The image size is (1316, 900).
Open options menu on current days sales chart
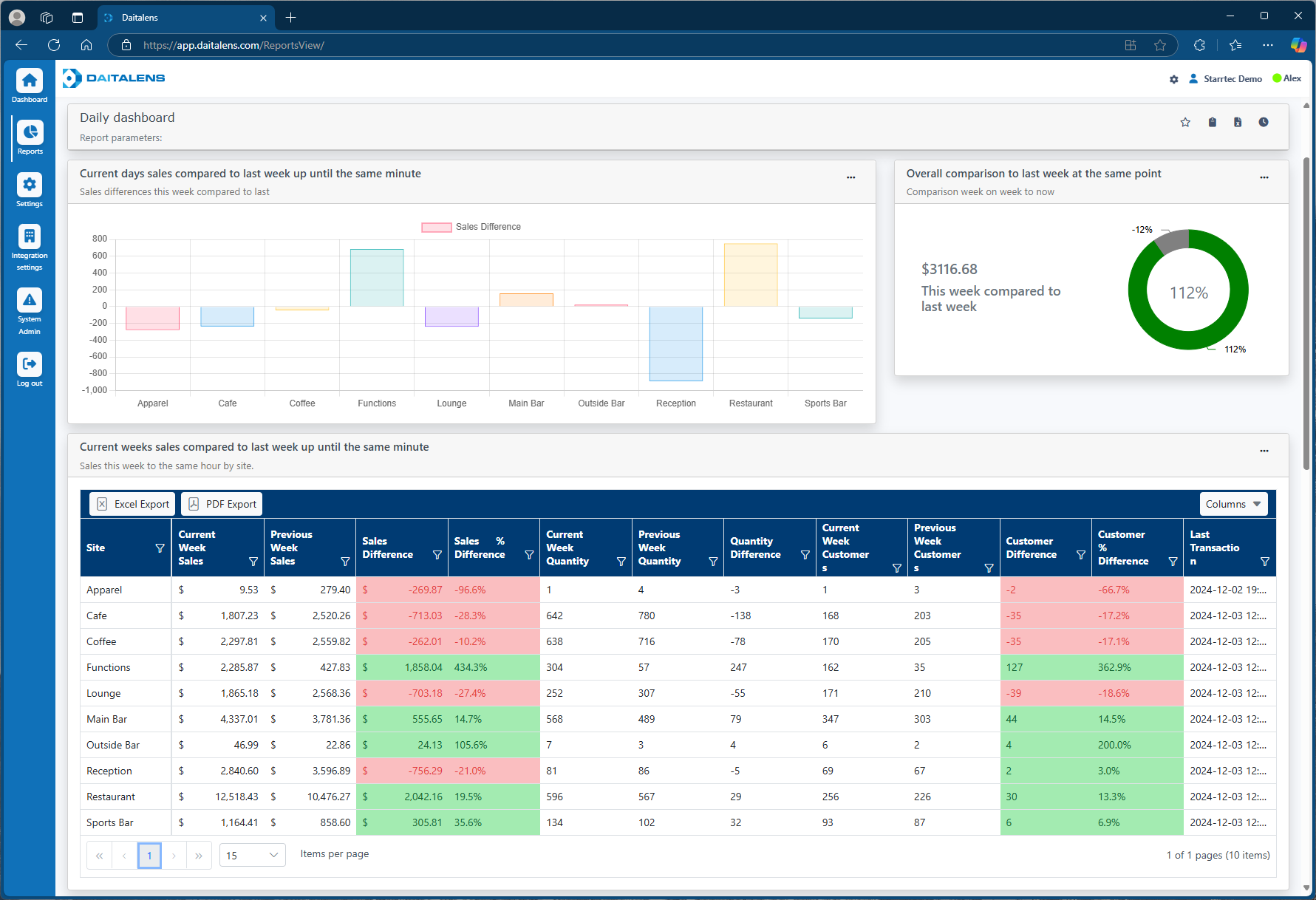coord(850,177)
